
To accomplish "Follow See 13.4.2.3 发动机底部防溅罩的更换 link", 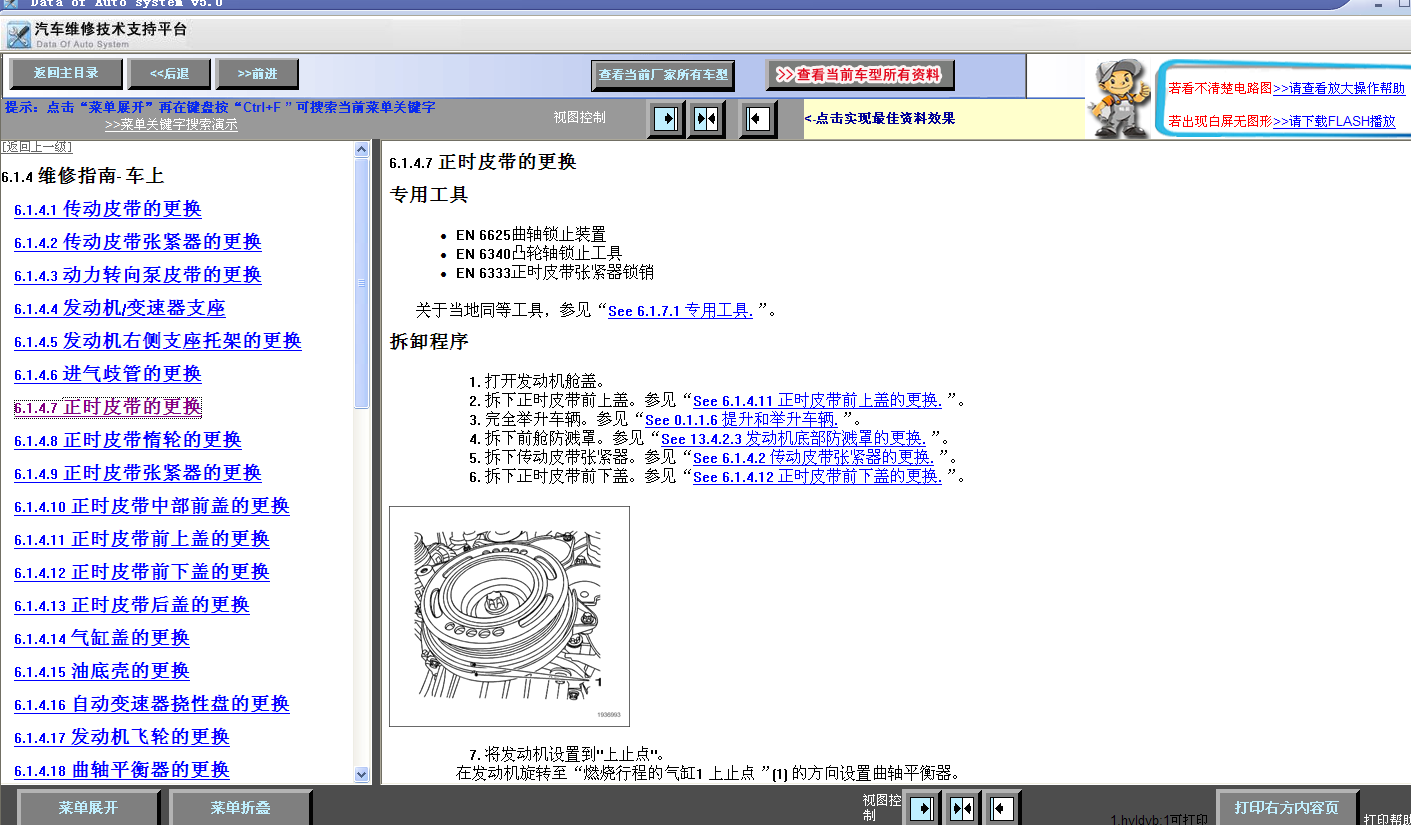I will pyautogui.click(x=794, y=439).
